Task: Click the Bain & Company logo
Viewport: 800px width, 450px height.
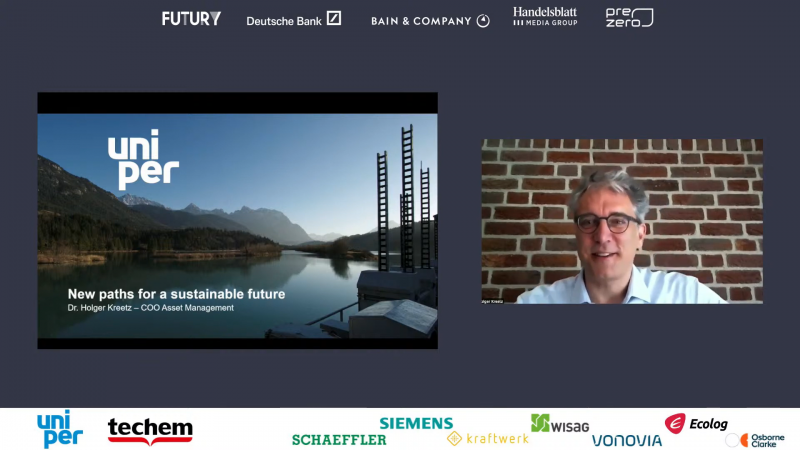Action: pos(430,21)
